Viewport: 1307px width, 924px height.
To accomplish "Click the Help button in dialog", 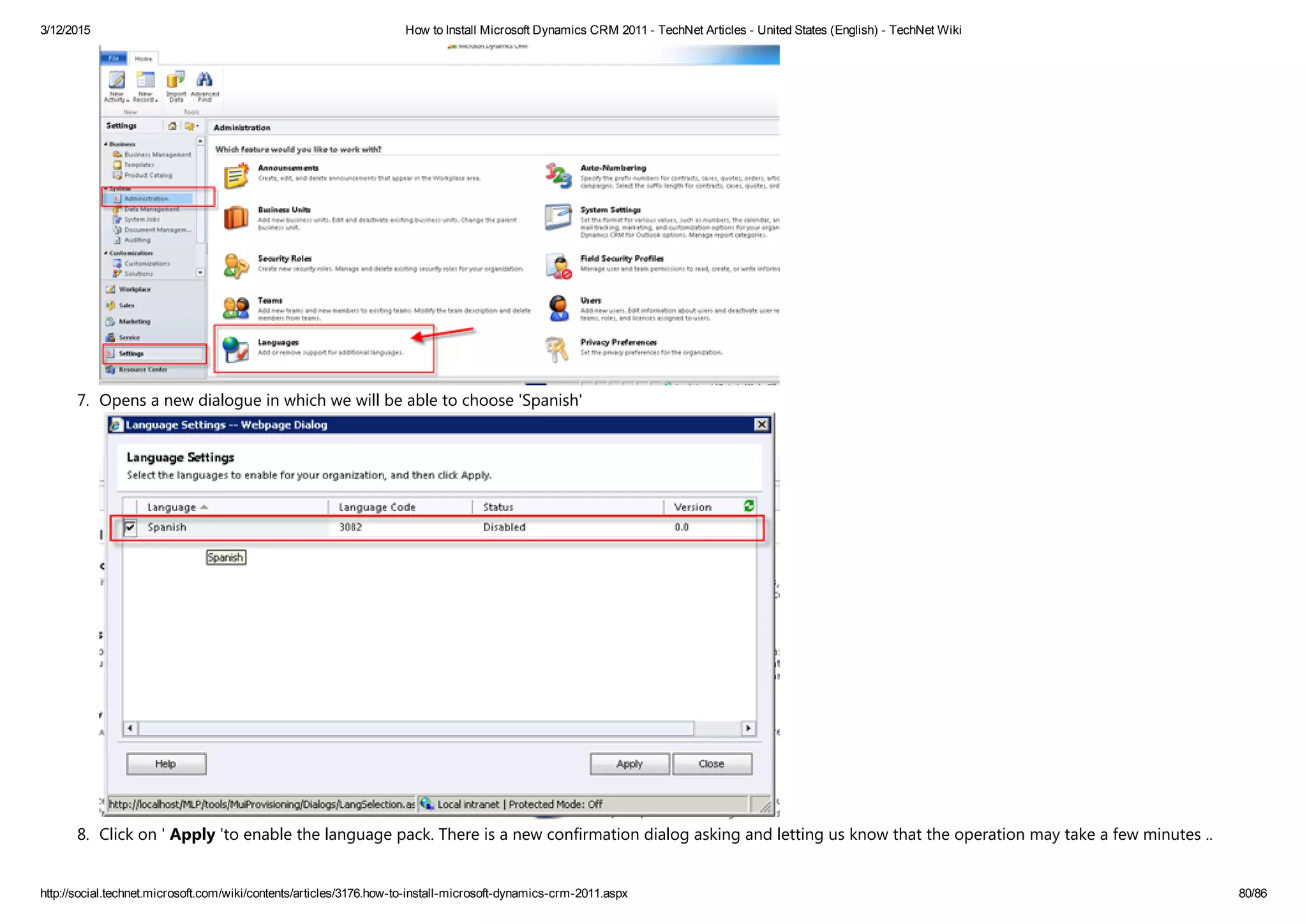I will click(166, 764).
